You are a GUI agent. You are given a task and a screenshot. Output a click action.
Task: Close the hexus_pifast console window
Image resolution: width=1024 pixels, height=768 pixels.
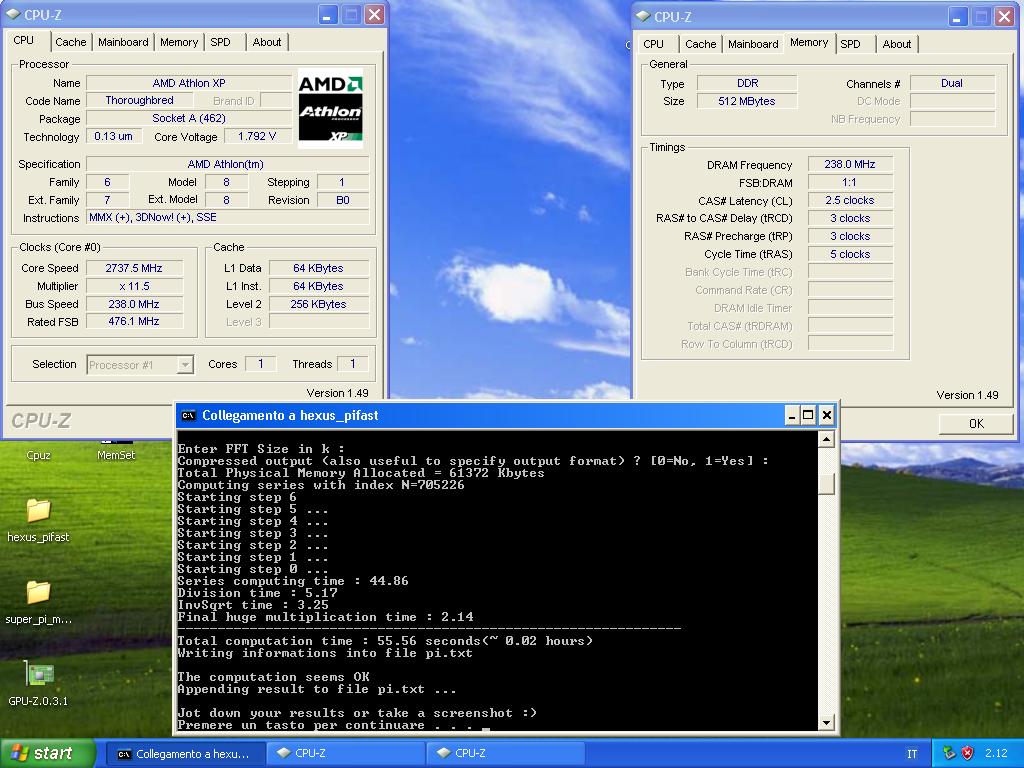tap(826, 415)
